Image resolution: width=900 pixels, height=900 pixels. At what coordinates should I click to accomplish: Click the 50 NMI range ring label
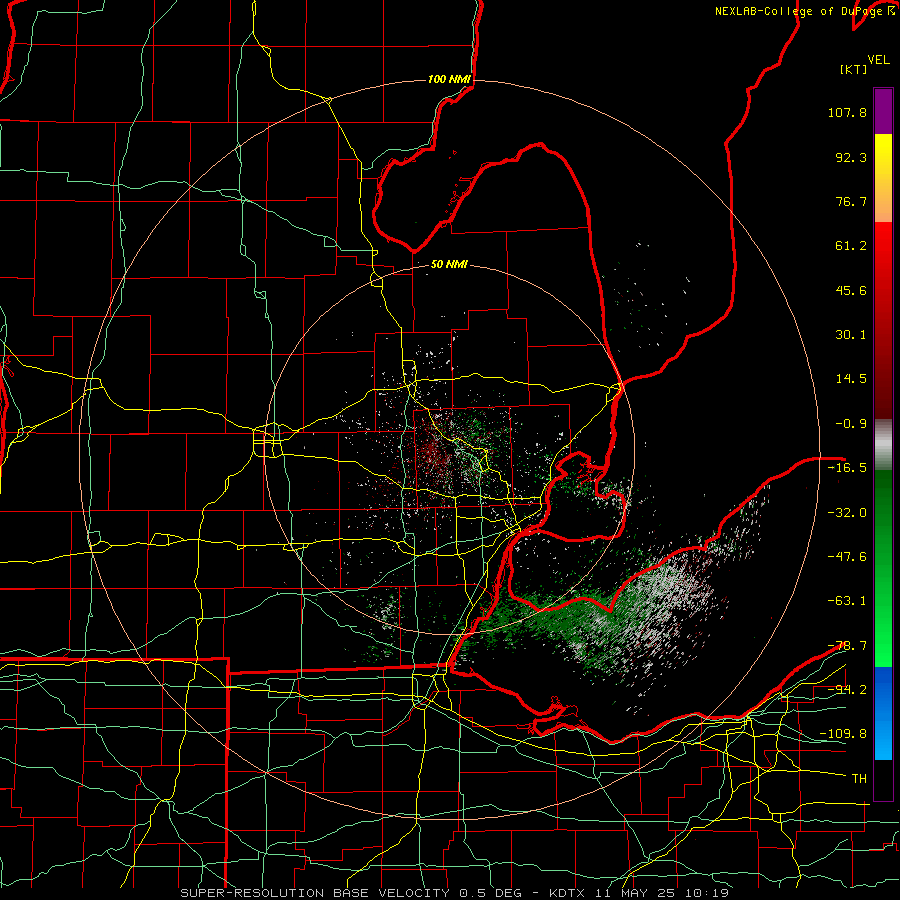[449, 264]
